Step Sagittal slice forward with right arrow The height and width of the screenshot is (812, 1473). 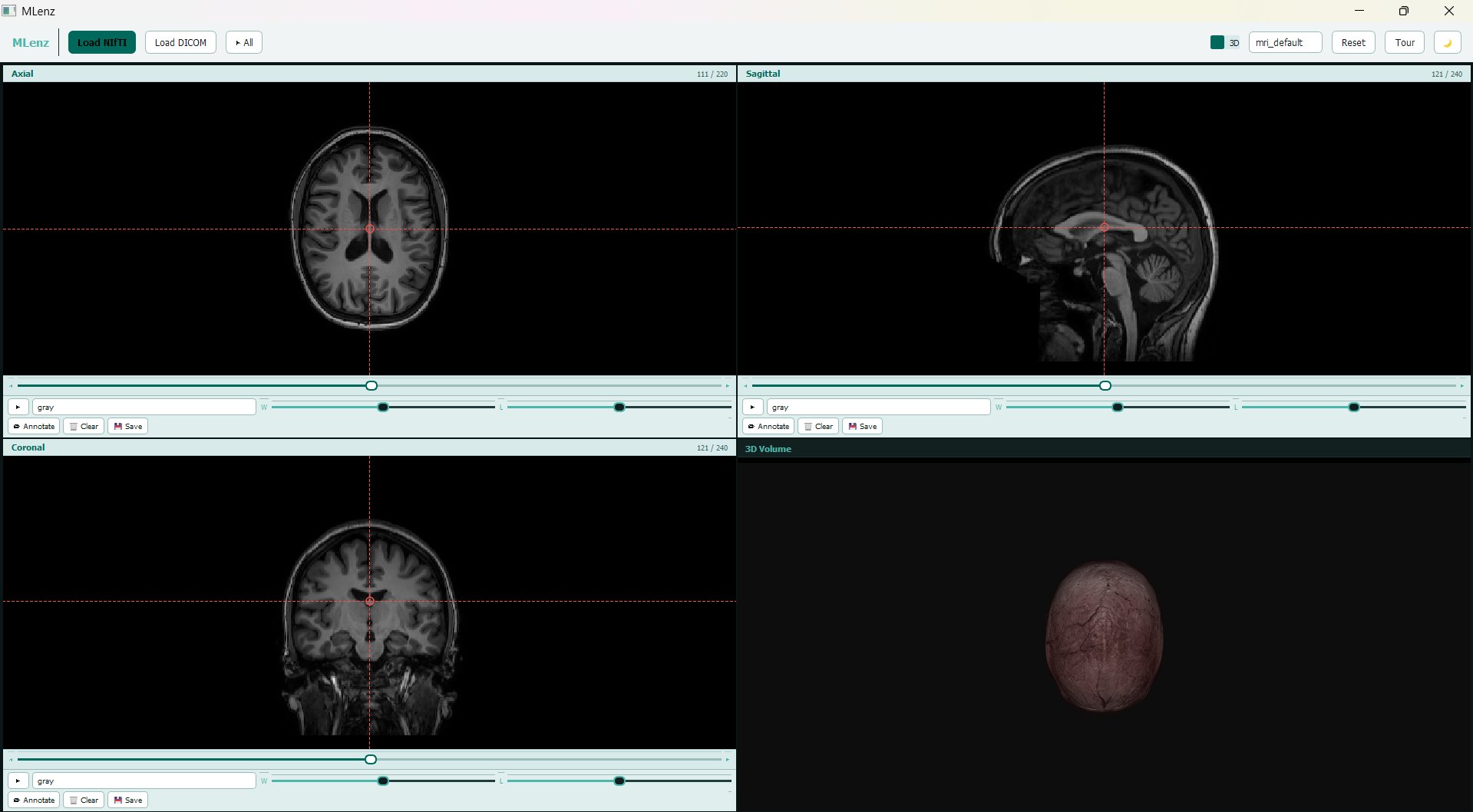coord(1462,385)
